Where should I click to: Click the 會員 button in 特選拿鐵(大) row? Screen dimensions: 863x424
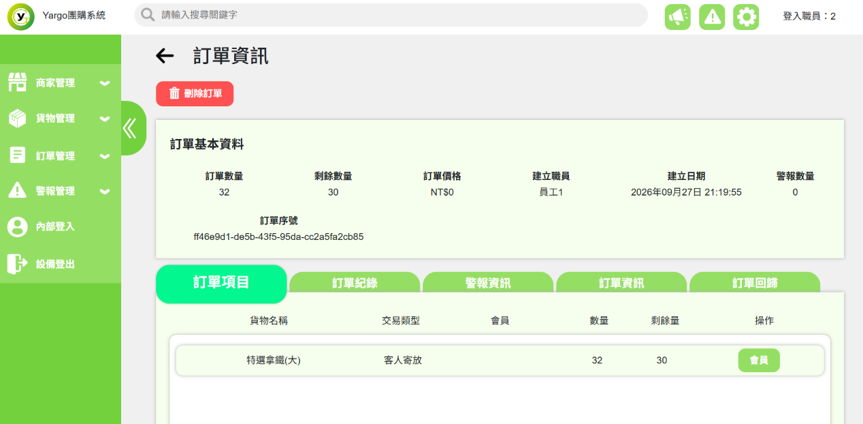(759, 361)
